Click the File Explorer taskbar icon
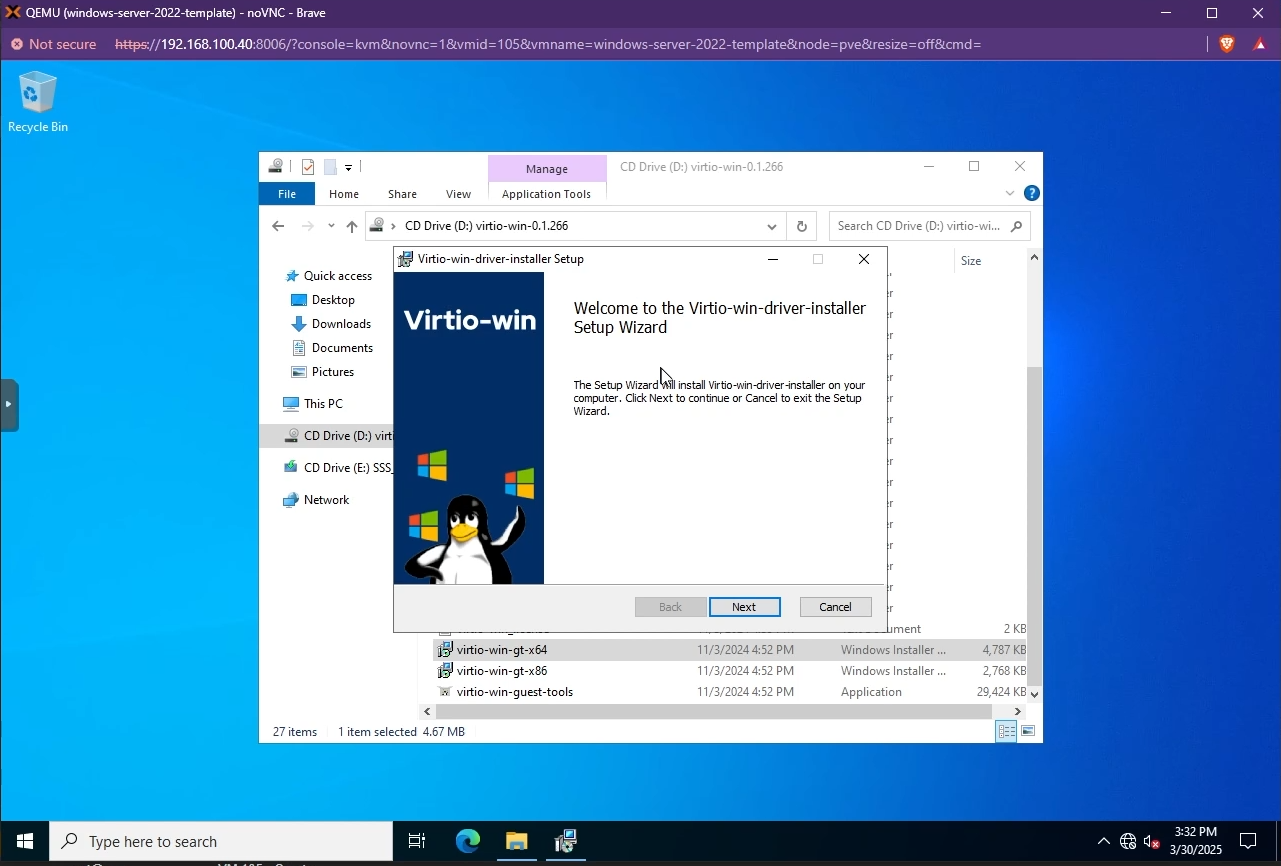Screen dimensions: 1281x866 [516, 840]
